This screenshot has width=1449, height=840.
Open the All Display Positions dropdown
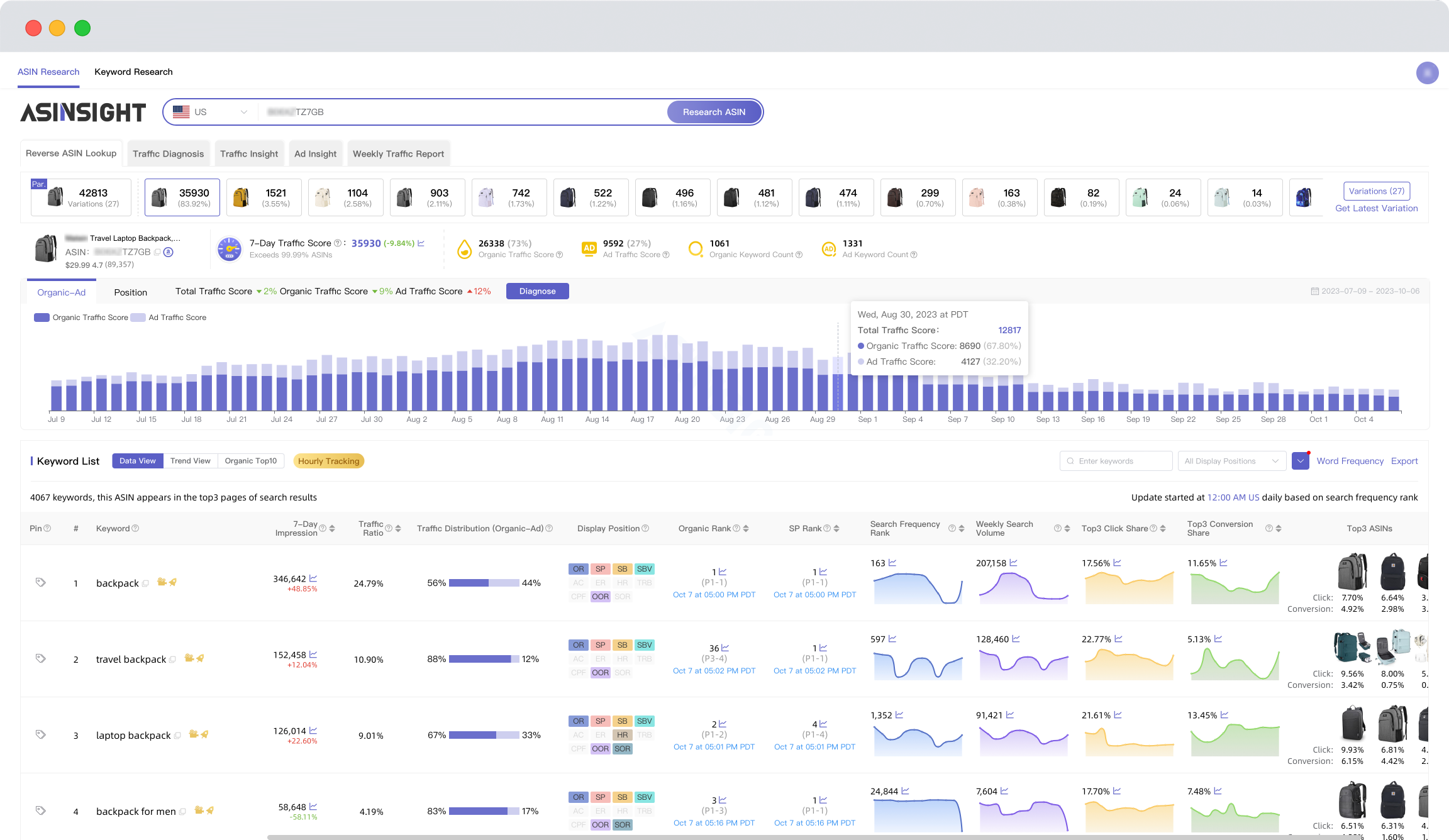(1231, 461)
